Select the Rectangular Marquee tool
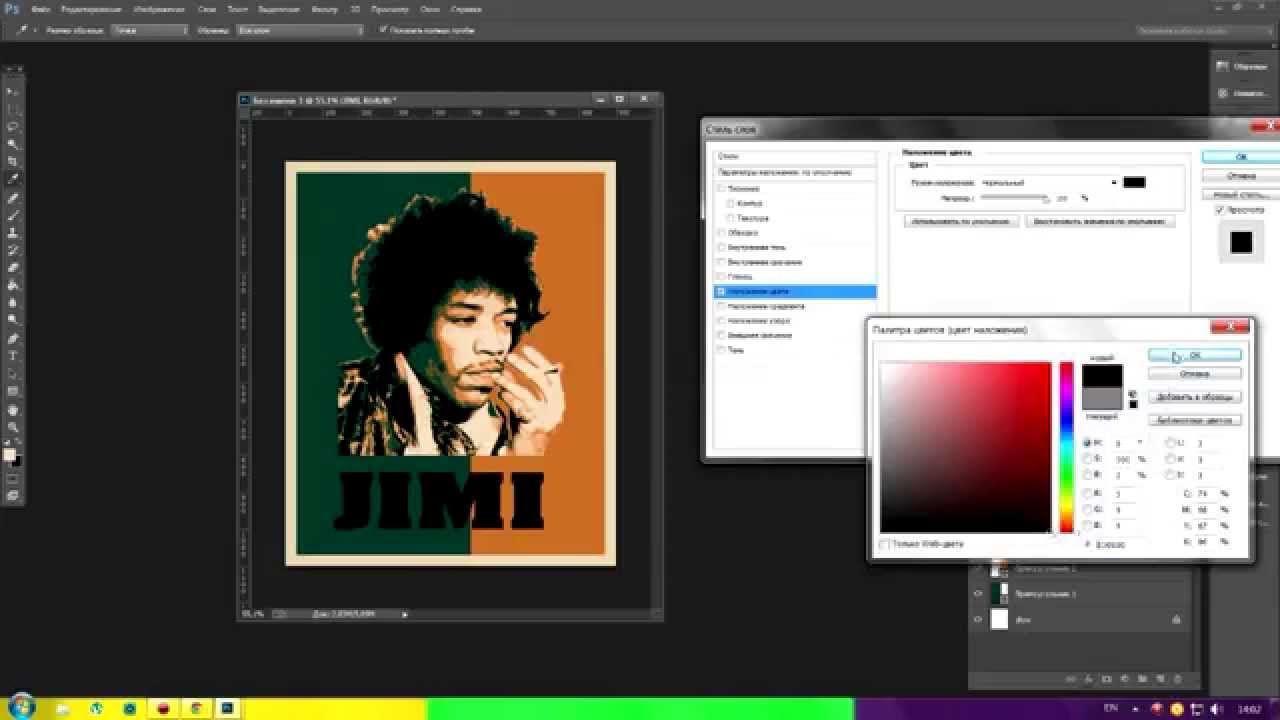Image resolution: width=1280 pixels, height=720 pixels. pyautogui.click(x=13, y=108)
